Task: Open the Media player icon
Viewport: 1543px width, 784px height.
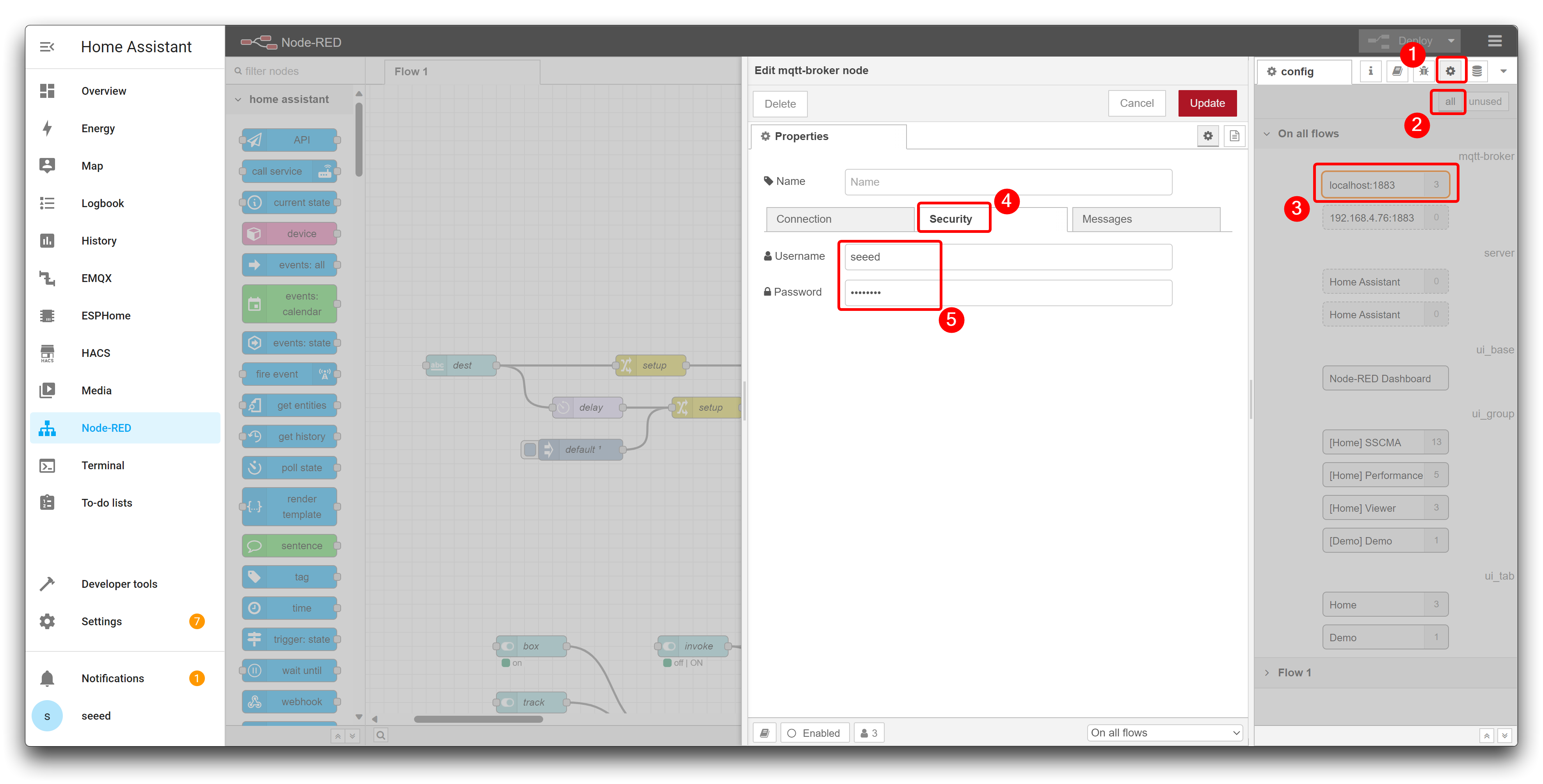Action: [47, 390]
